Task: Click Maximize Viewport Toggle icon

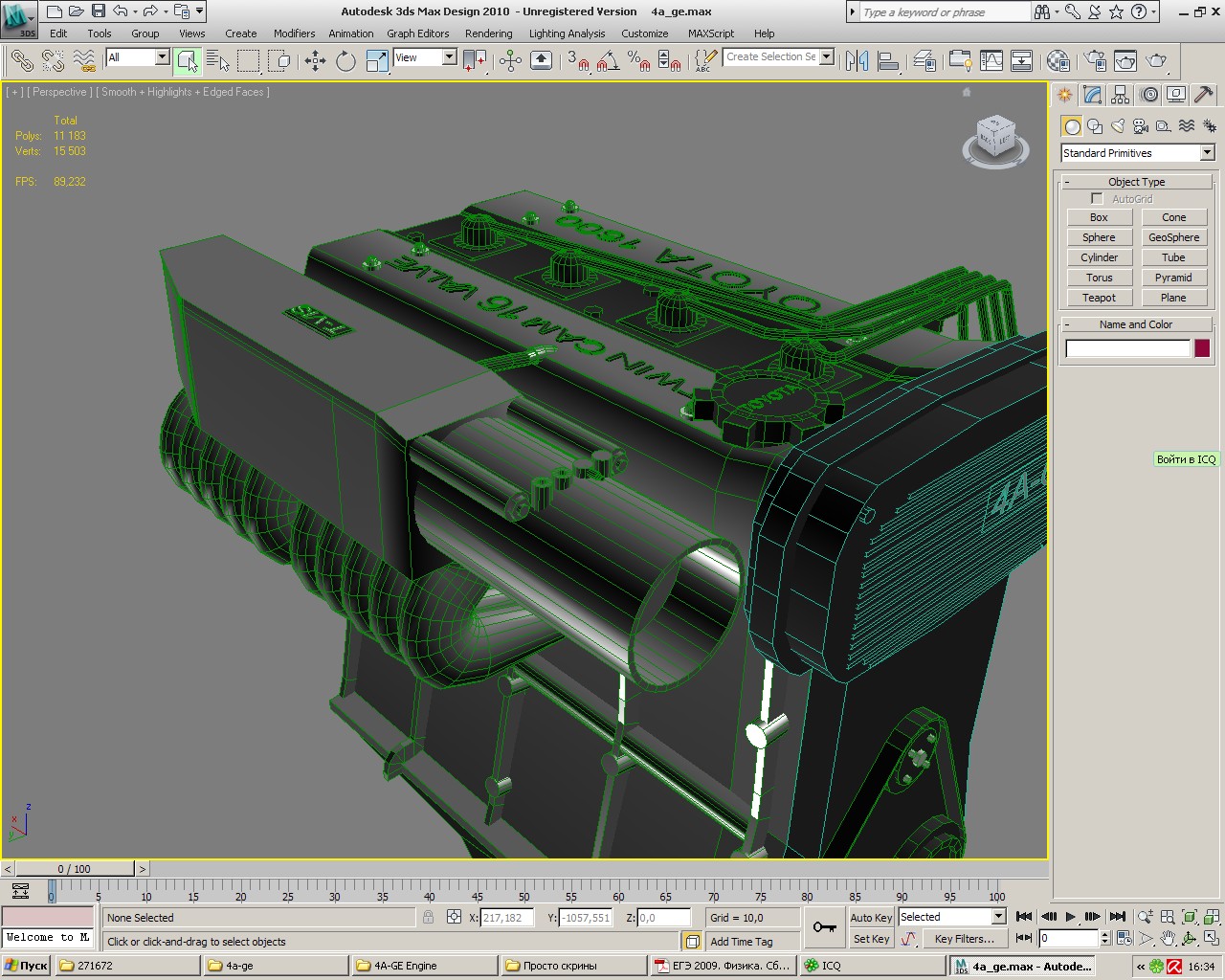Action: tap(1212, 939)
